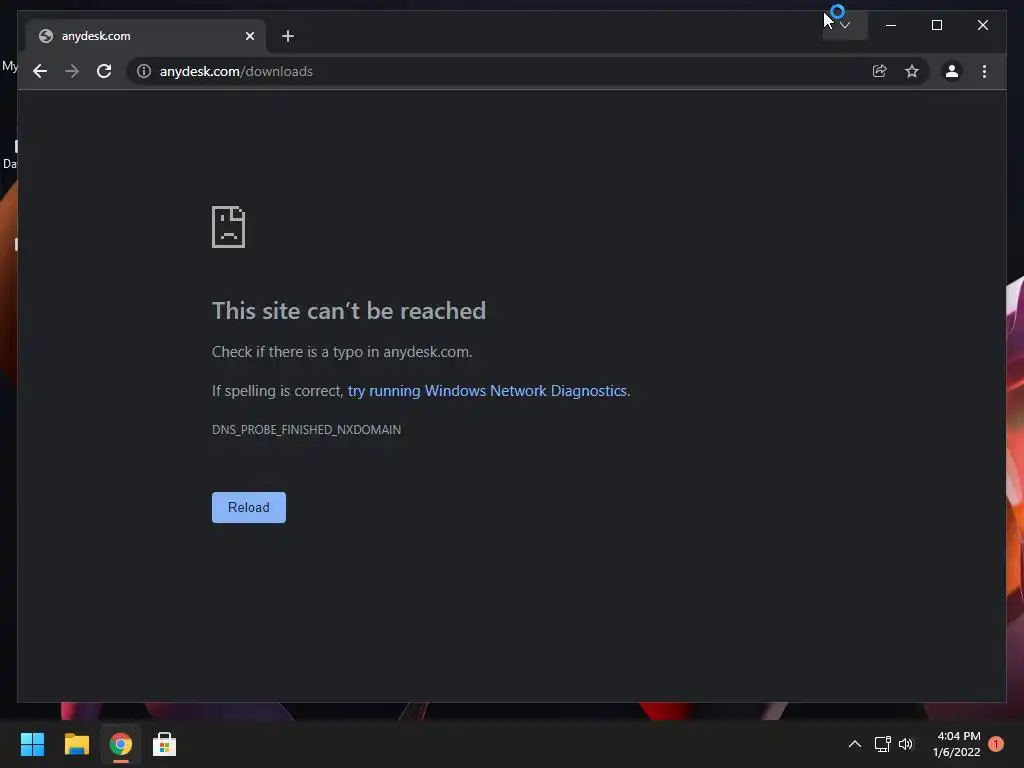Go back to the previous page

pos(40,71)
